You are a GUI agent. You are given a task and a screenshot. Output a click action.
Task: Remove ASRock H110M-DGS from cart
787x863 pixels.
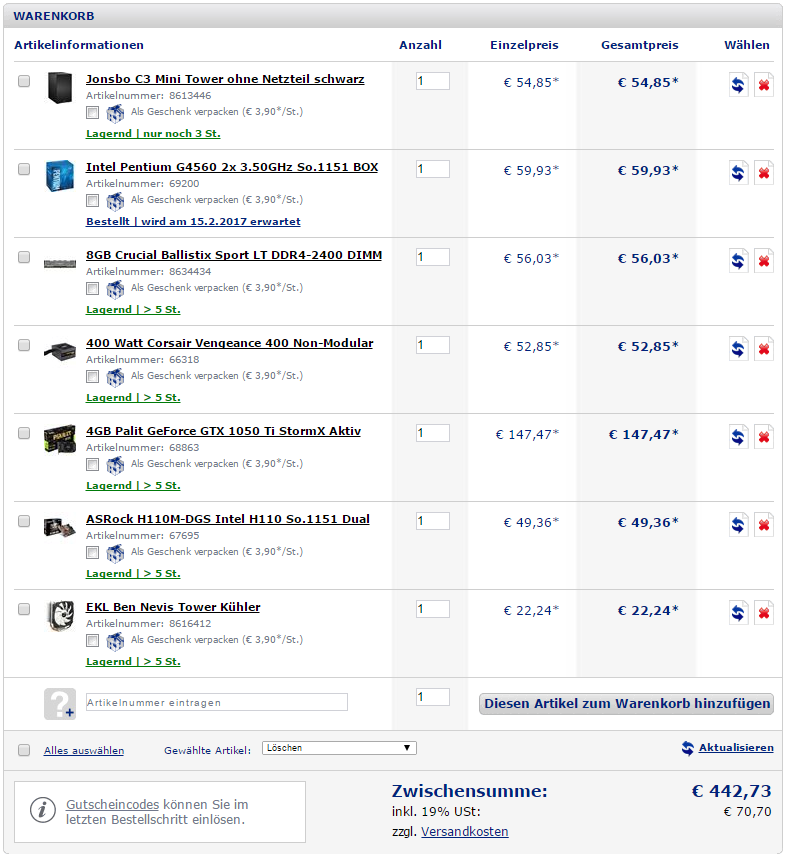pos(764,525)
